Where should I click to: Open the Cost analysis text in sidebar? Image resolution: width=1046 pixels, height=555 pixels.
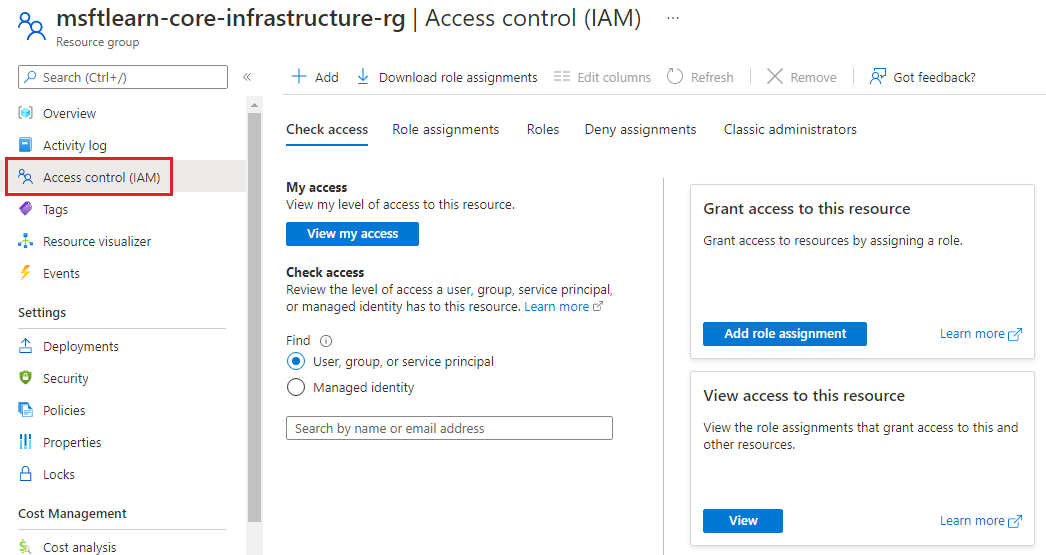(x=79, y=547)
